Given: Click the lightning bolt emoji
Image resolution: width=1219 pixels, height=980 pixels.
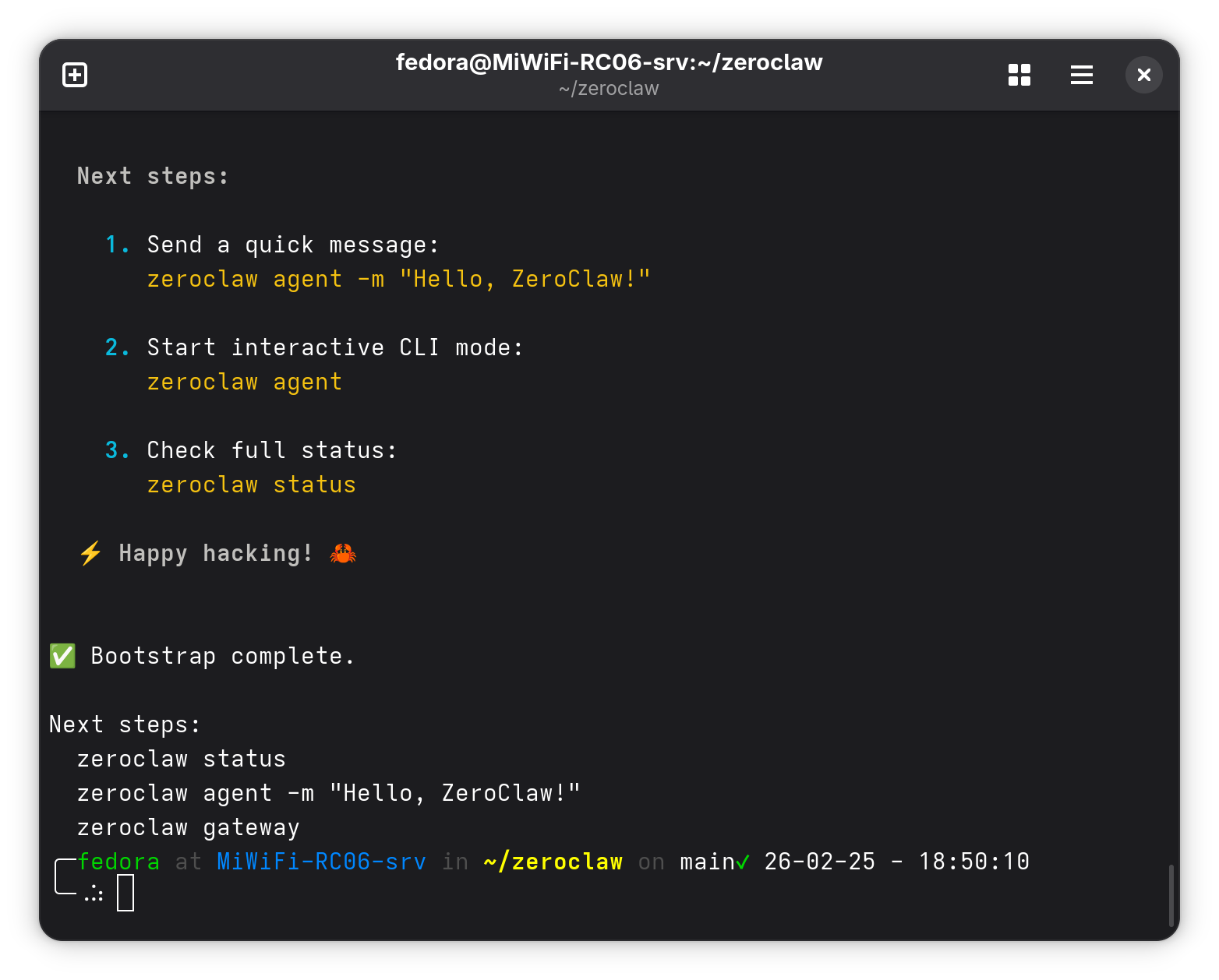Looking at the screenshot, I should tap(90, 553).
